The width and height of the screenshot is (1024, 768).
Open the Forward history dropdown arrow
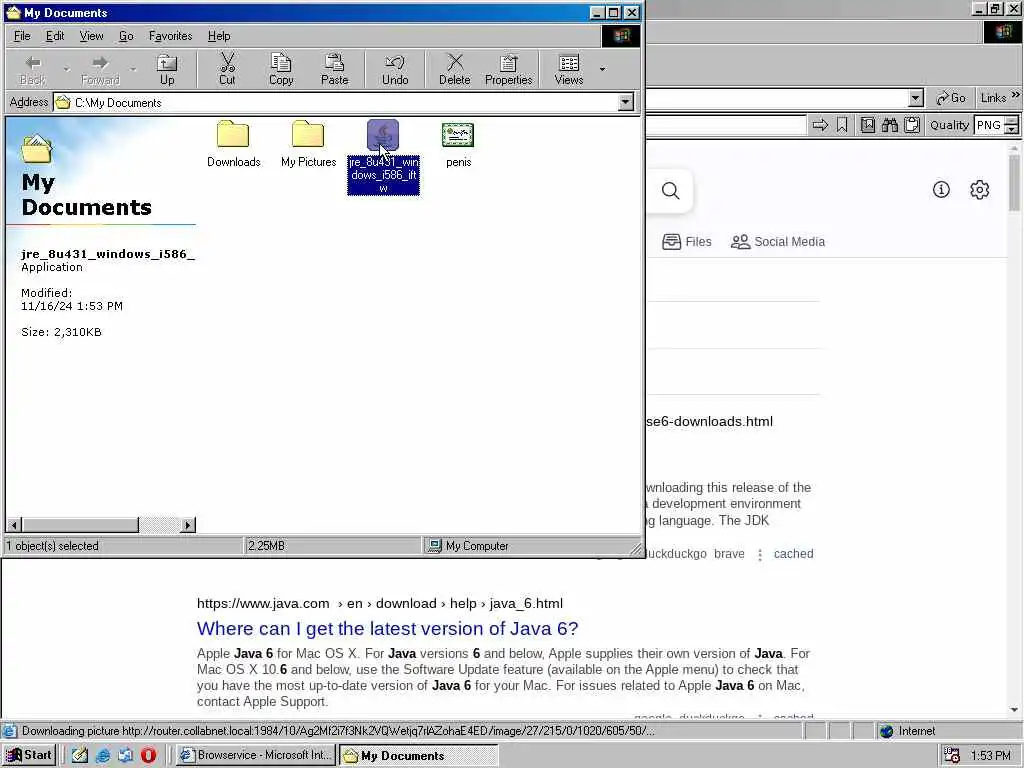[x=133, y=69]
